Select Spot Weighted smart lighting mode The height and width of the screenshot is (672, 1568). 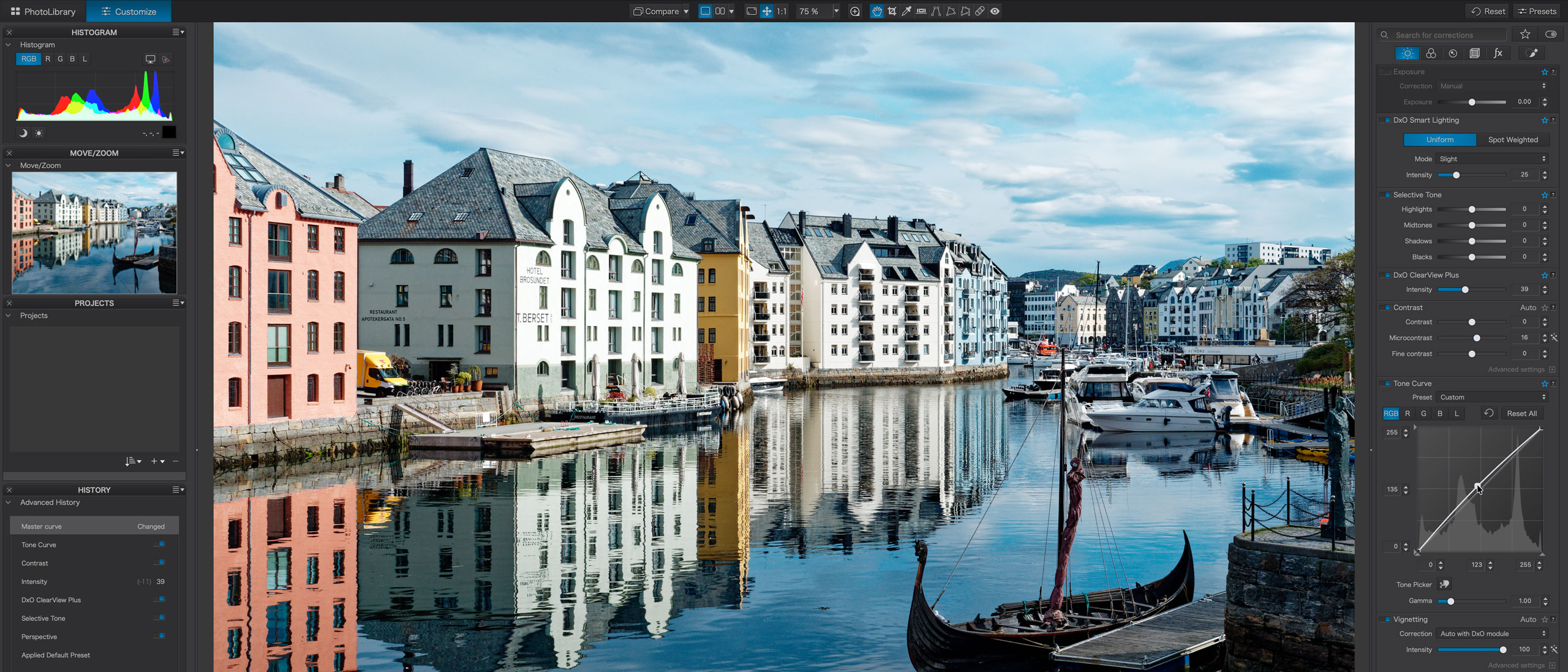1513,140
